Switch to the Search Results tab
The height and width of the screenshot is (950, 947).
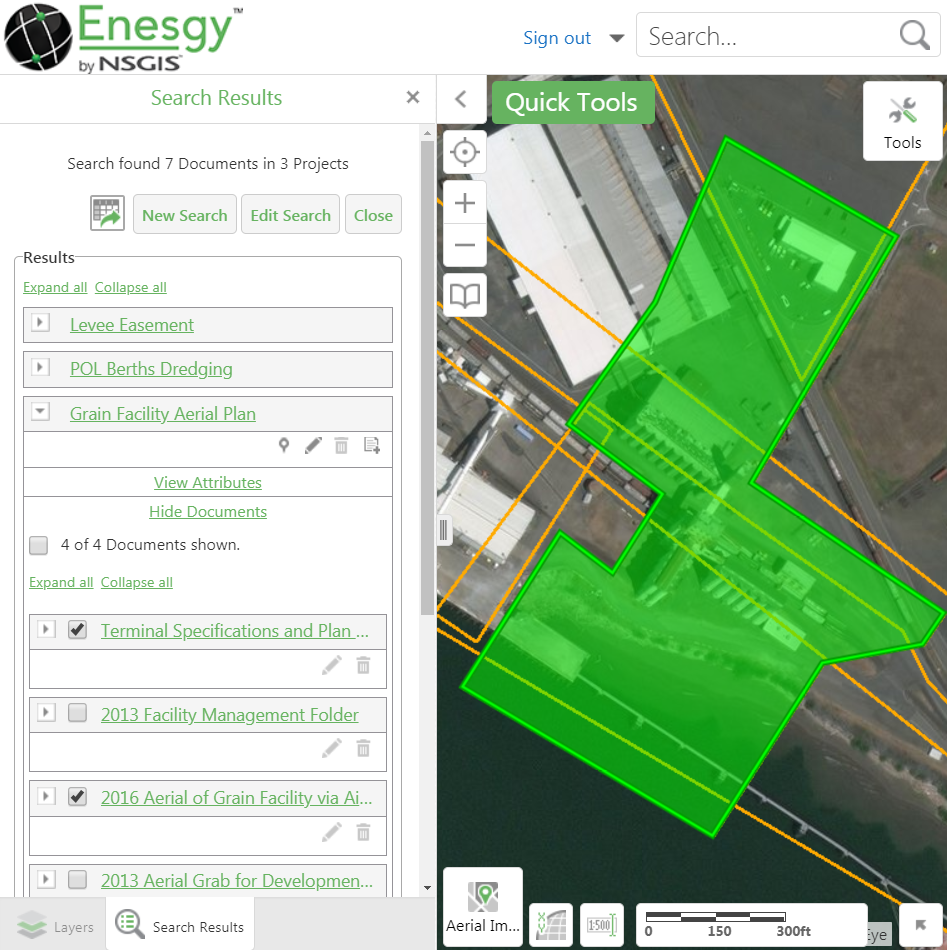click(x=180, y=926)
